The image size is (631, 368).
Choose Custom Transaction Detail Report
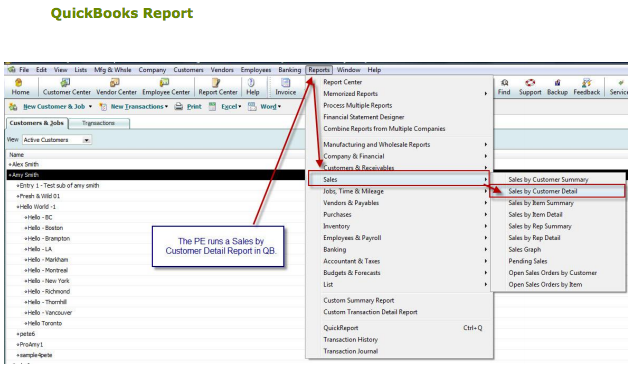[370, 312]
